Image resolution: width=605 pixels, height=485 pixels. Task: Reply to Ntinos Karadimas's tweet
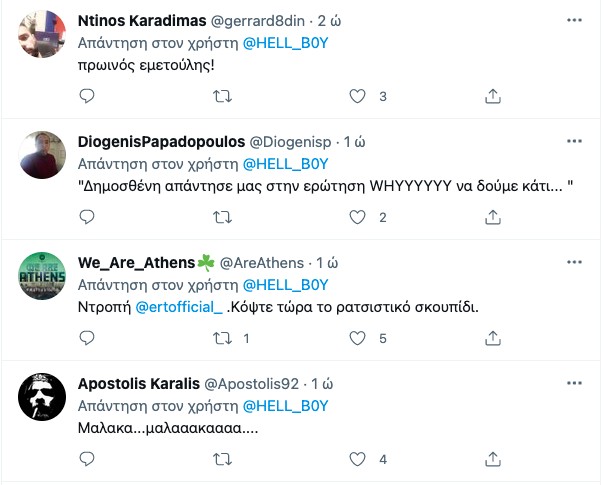tap(87, 96)
